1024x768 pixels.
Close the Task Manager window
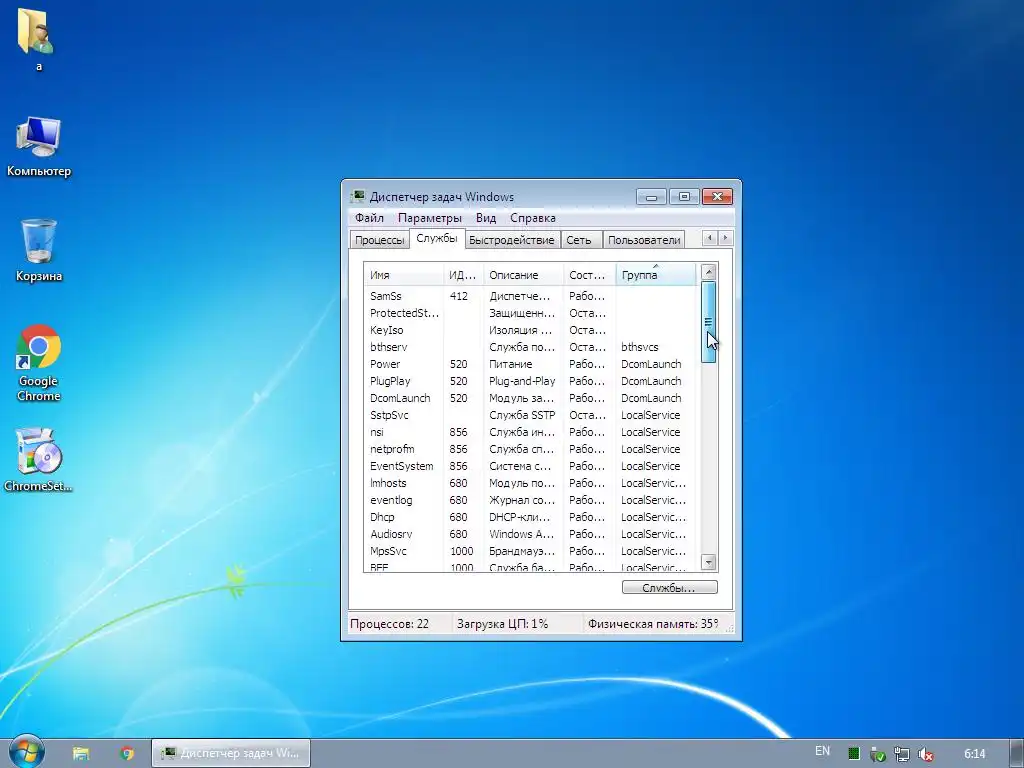tap(717, 197)
